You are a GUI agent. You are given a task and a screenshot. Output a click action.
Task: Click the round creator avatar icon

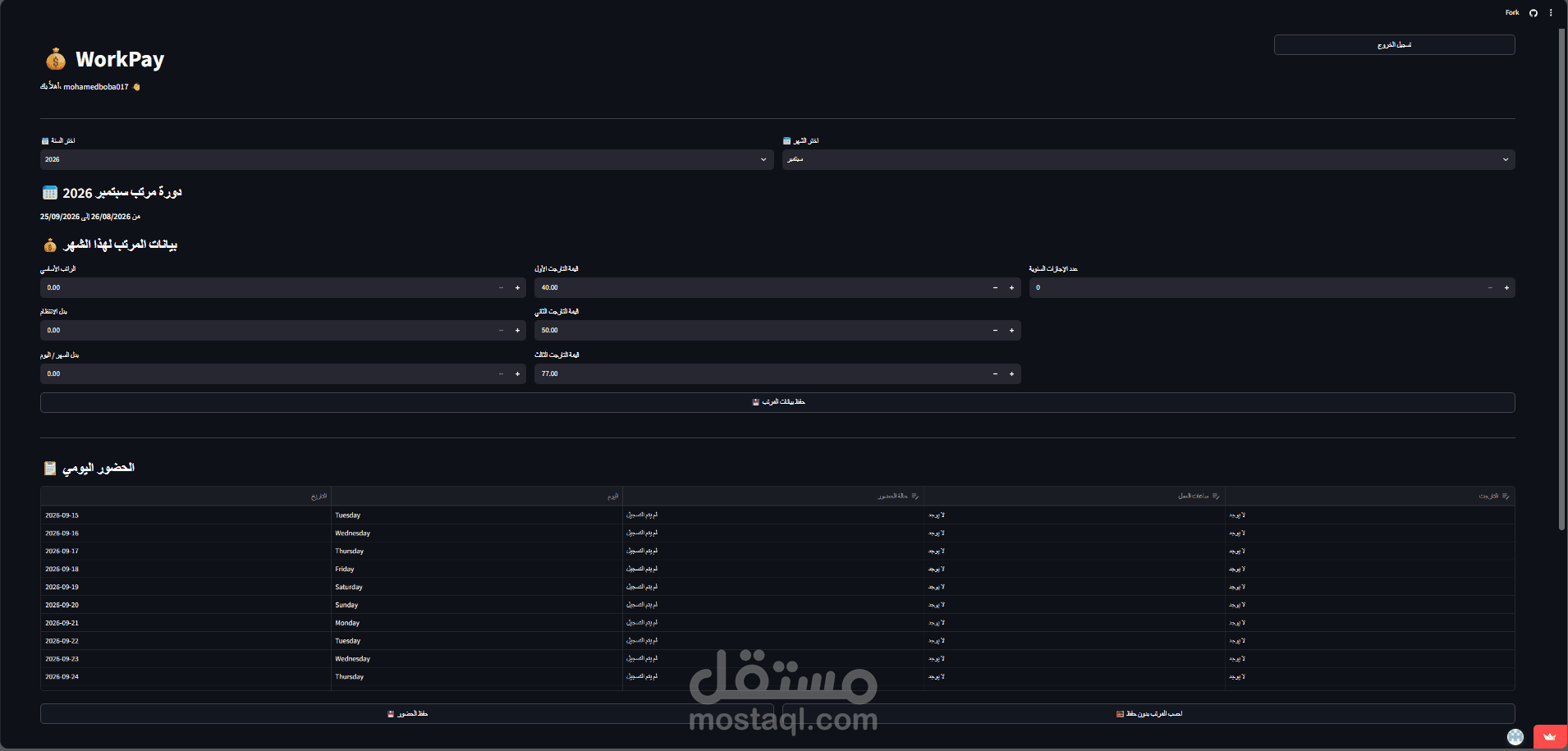(x=1515, y=737)
